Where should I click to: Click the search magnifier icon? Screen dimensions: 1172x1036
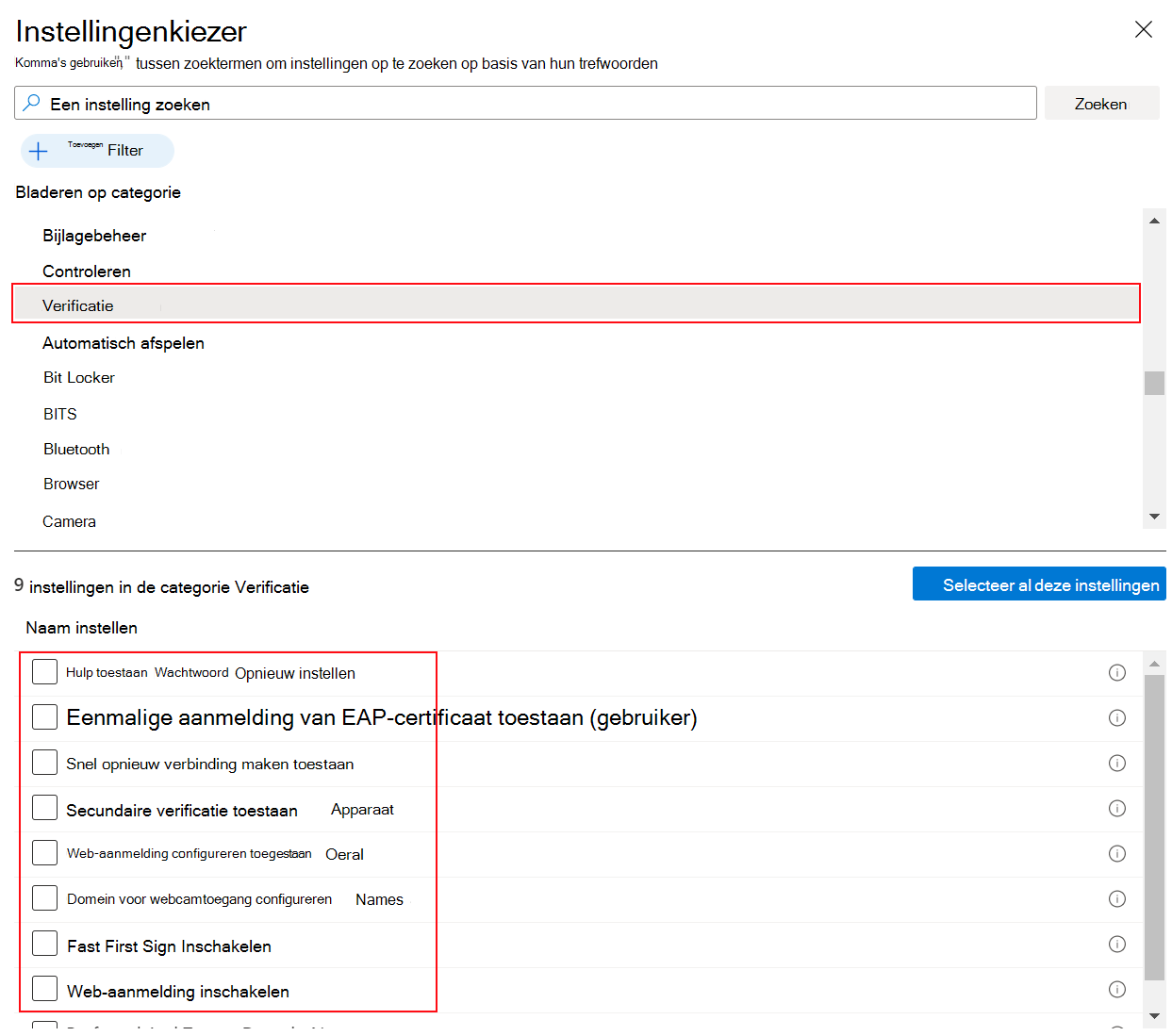coord(32,103)
